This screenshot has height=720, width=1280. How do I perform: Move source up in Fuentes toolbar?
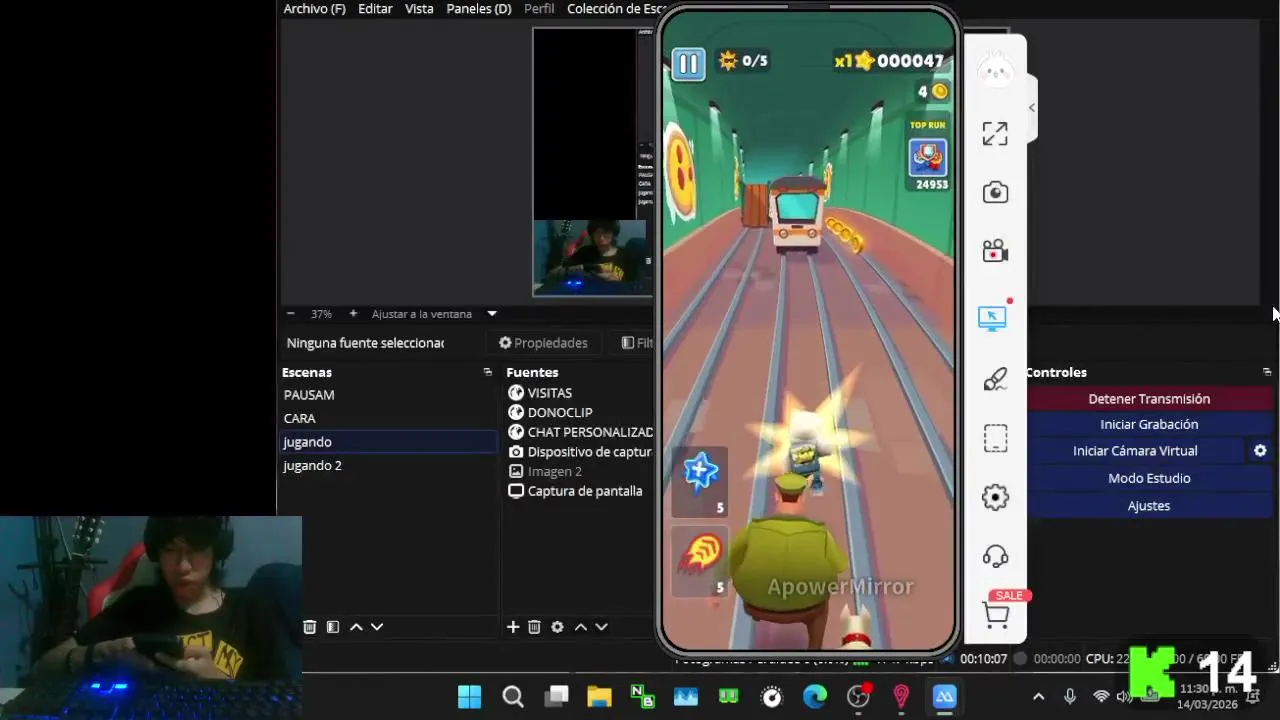pos(580,627)
